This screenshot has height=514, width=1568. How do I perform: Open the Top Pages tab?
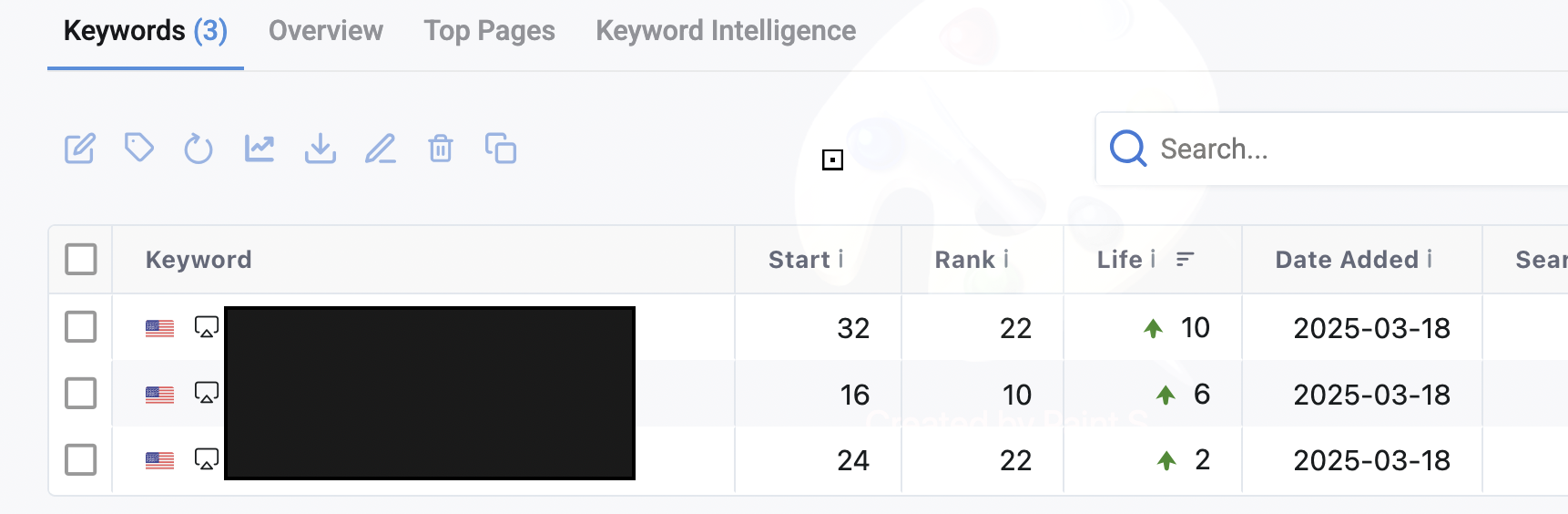[x=489, y=31]
